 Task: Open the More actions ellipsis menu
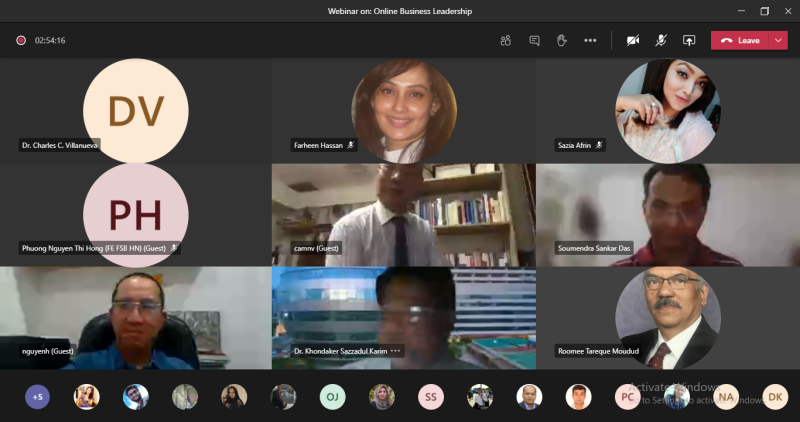click(x=590, y=40)
